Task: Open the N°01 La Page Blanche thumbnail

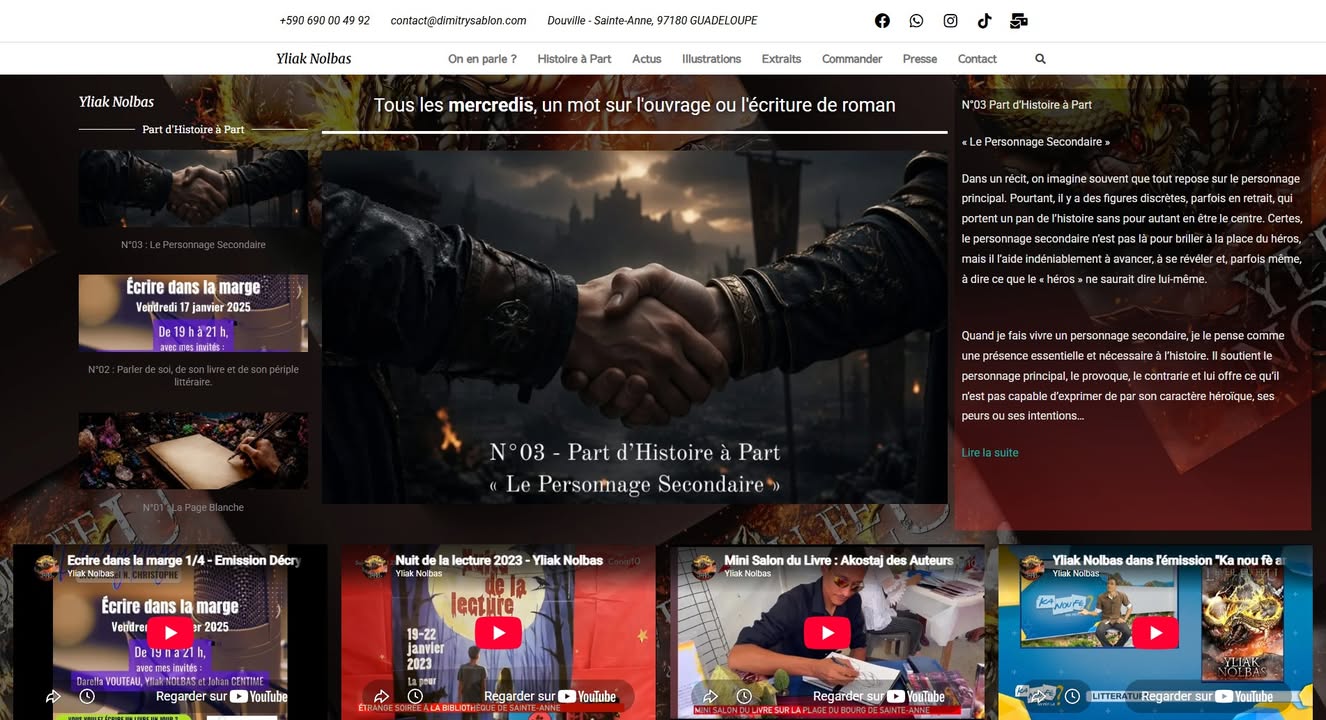Action: point(193,451)
